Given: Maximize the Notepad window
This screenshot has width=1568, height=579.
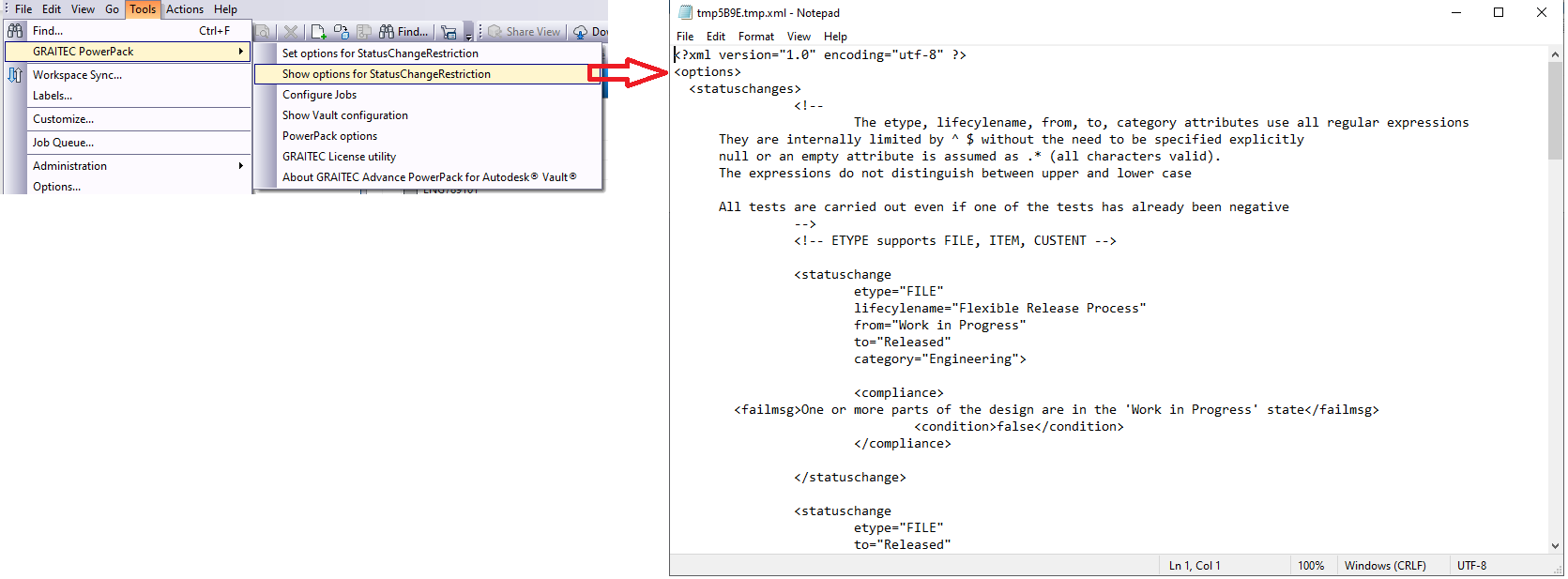Looking at the screenshot, I should (1499, 12).
